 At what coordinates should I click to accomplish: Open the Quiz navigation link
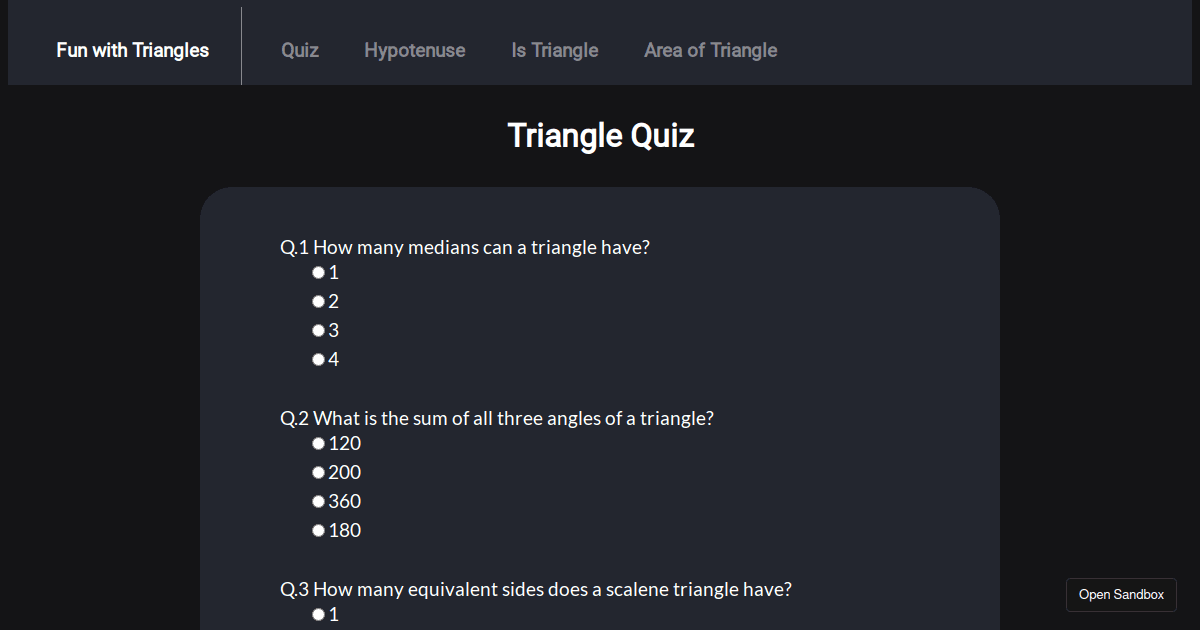tap(299, 50)
